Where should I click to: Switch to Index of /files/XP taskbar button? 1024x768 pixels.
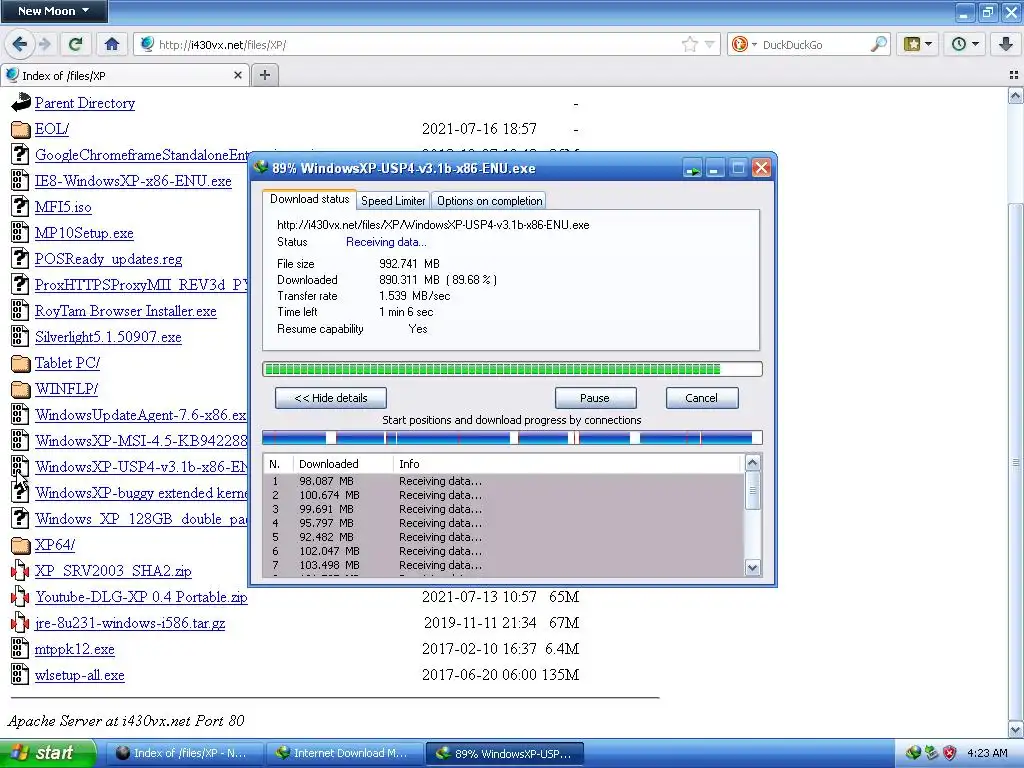(x=185, y=753)
